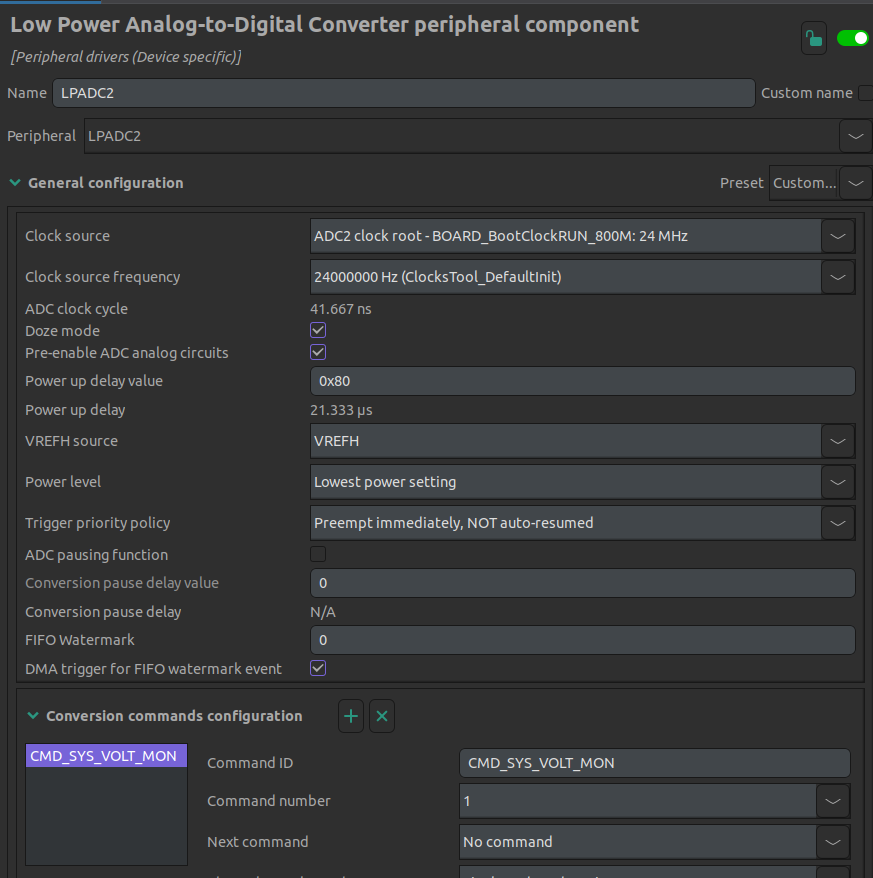The image size is (873, 878).
Task: Open the Trigger priority policy dropdown
Action: pyautogui.click(x=837, y=523)
